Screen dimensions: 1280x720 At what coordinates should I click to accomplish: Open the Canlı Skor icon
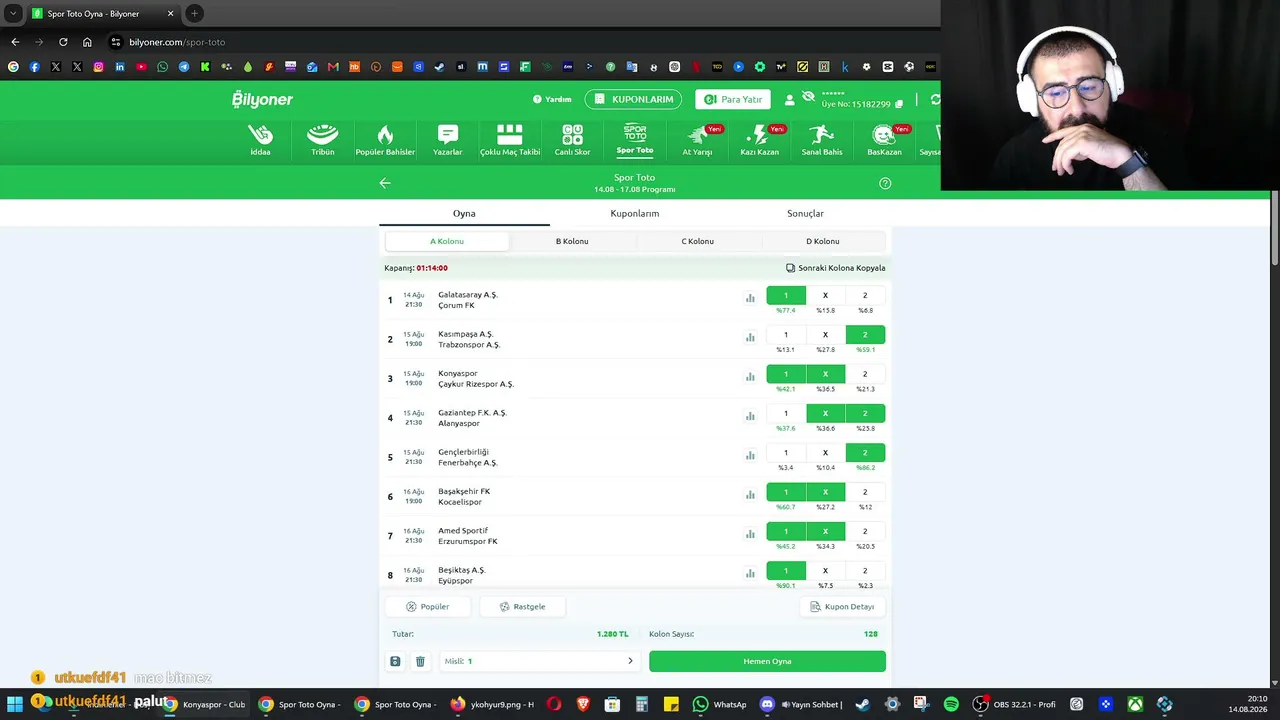pyautogui.click(x=572, y=140)
